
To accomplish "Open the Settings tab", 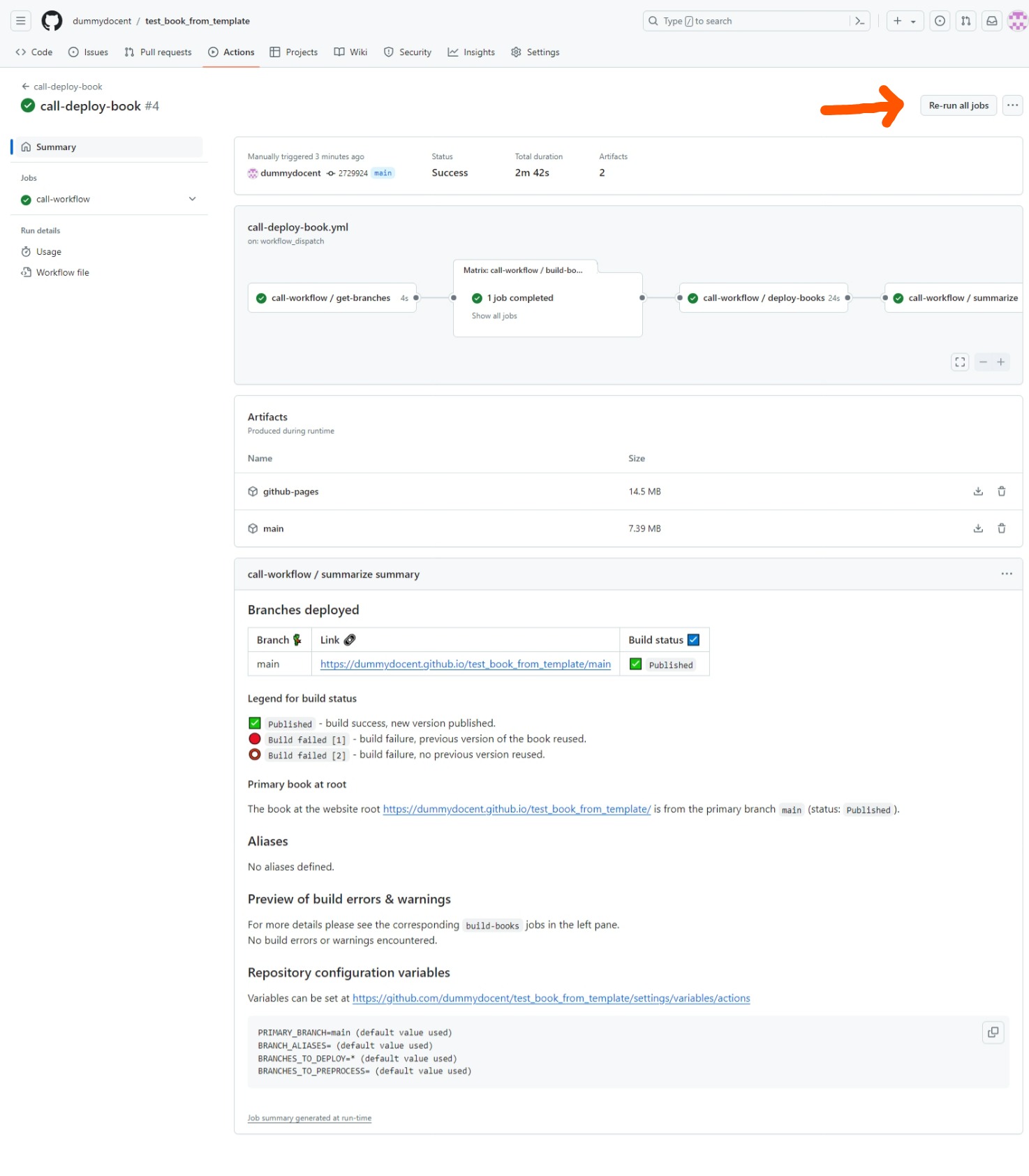I will 535,52.
